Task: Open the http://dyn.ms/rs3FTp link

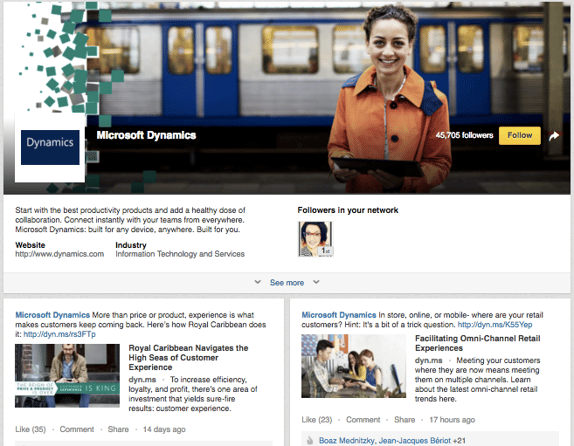Action: (60, 334)
